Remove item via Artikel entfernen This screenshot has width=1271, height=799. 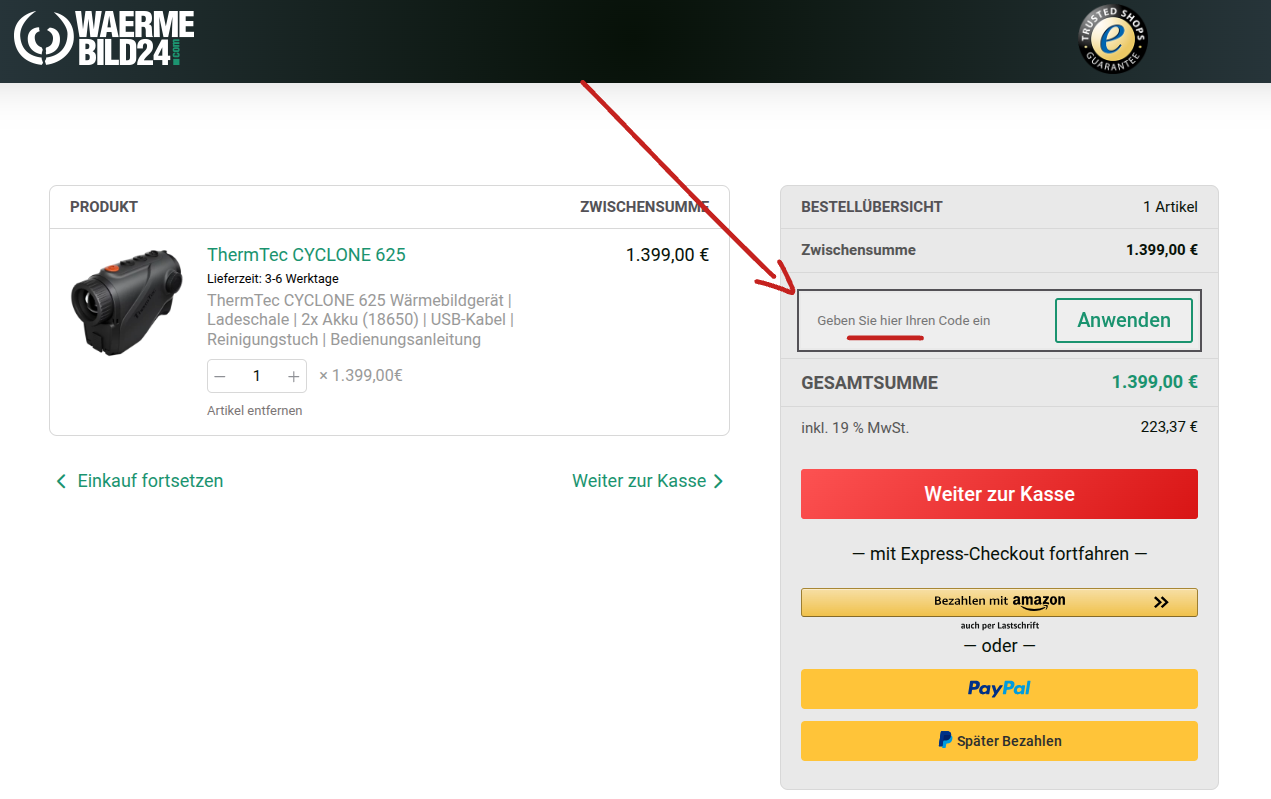click(254, 410)
